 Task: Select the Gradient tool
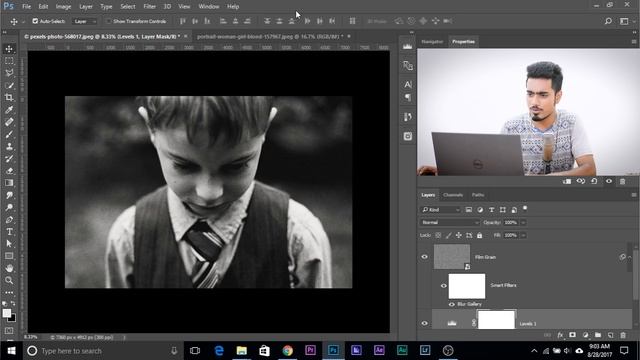9,183
